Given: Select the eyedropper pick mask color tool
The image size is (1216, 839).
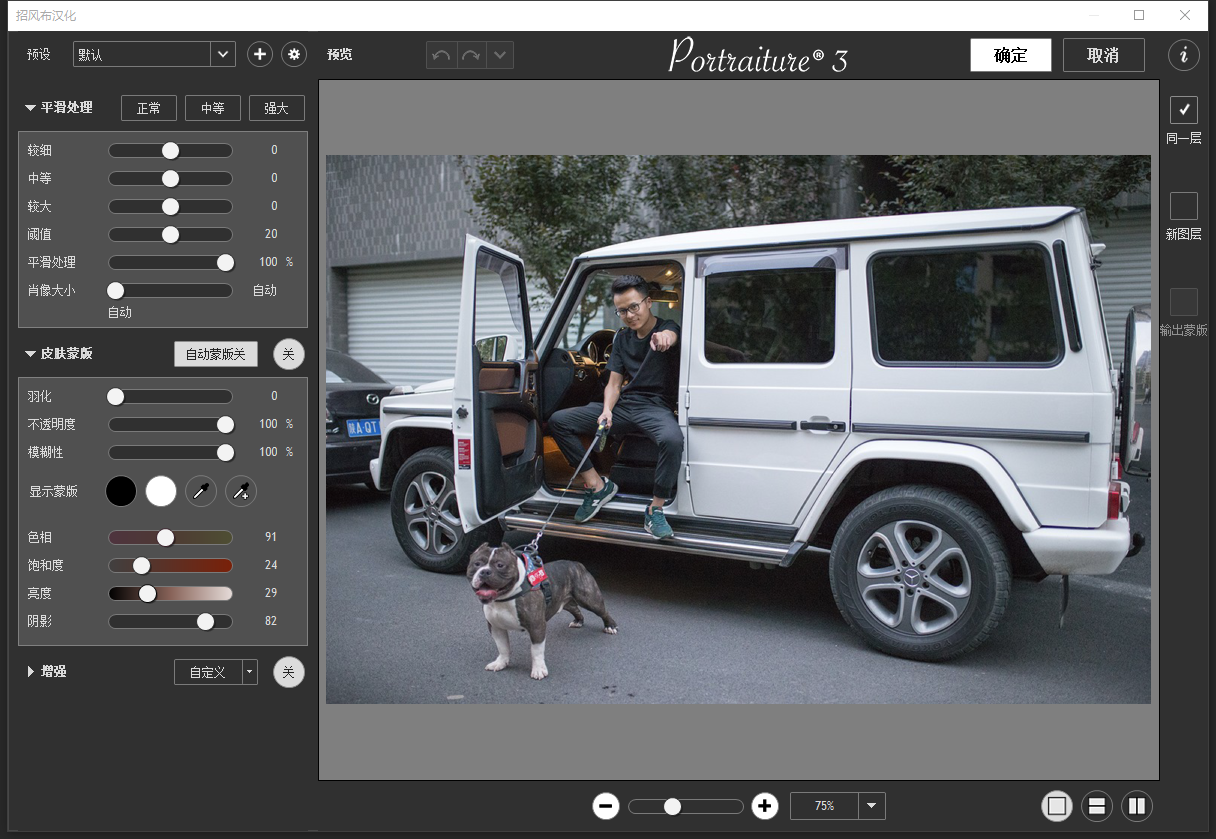Looking at the screenshot, I should coord(201,491).
